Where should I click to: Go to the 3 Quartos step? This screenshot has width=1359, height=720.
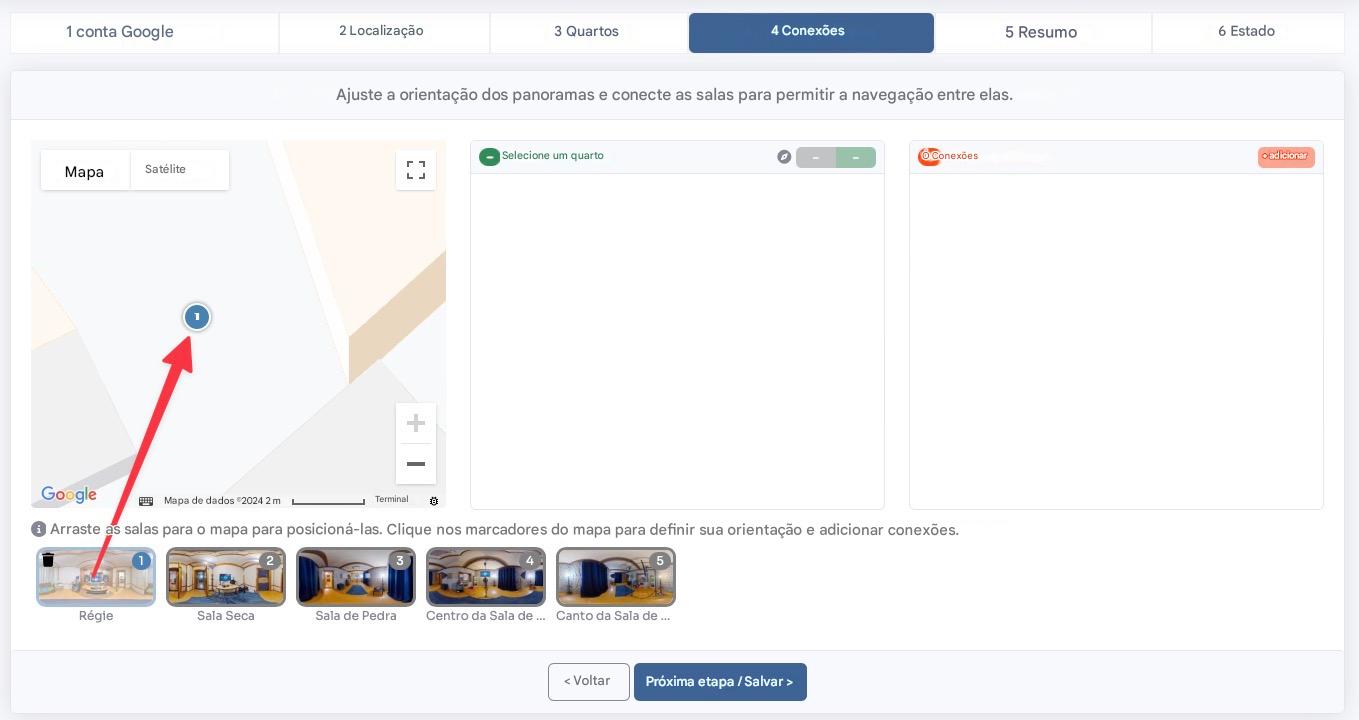(x=587, y=32)
